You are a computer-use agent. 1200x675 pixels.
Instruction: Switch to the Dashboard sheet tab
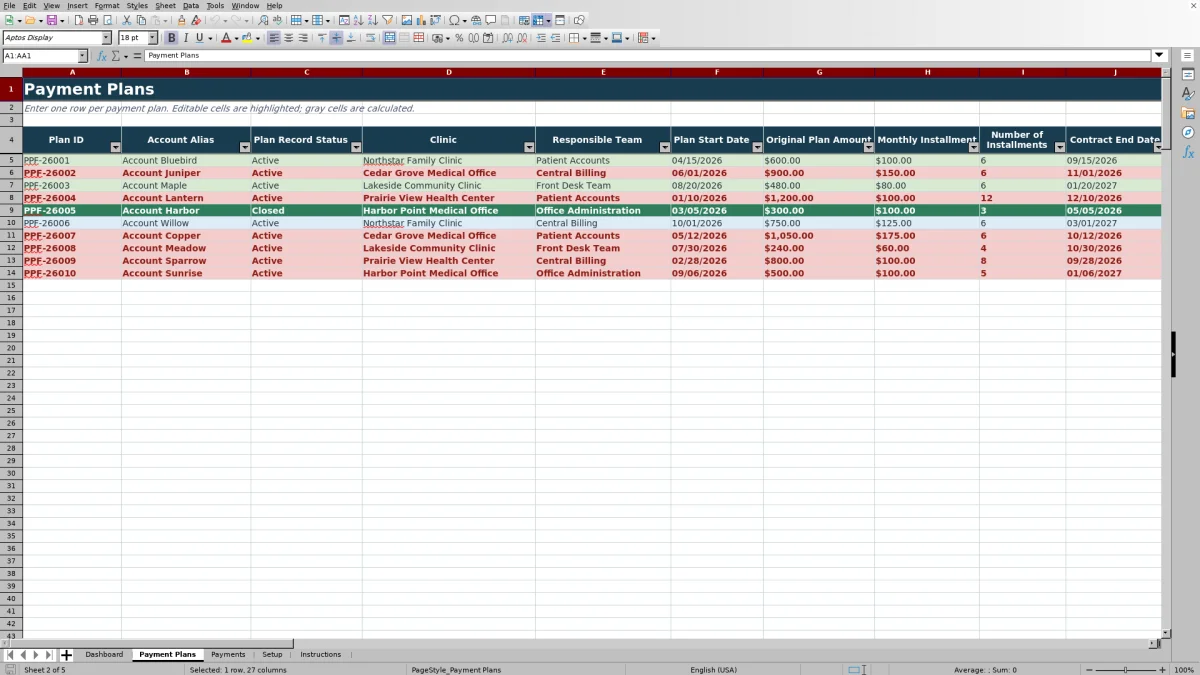(104, 655)
